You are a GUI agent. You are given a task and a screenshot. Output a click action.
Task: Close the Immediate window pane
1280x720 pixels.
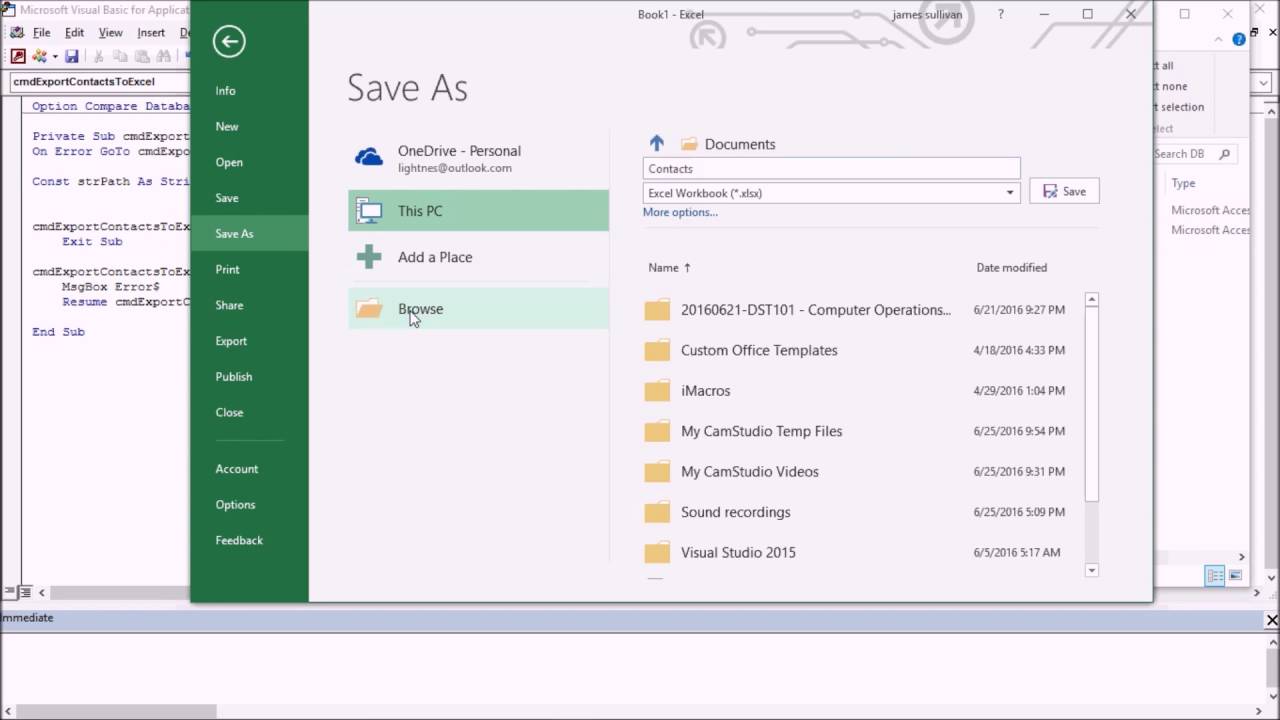[x=1272, y=620]
